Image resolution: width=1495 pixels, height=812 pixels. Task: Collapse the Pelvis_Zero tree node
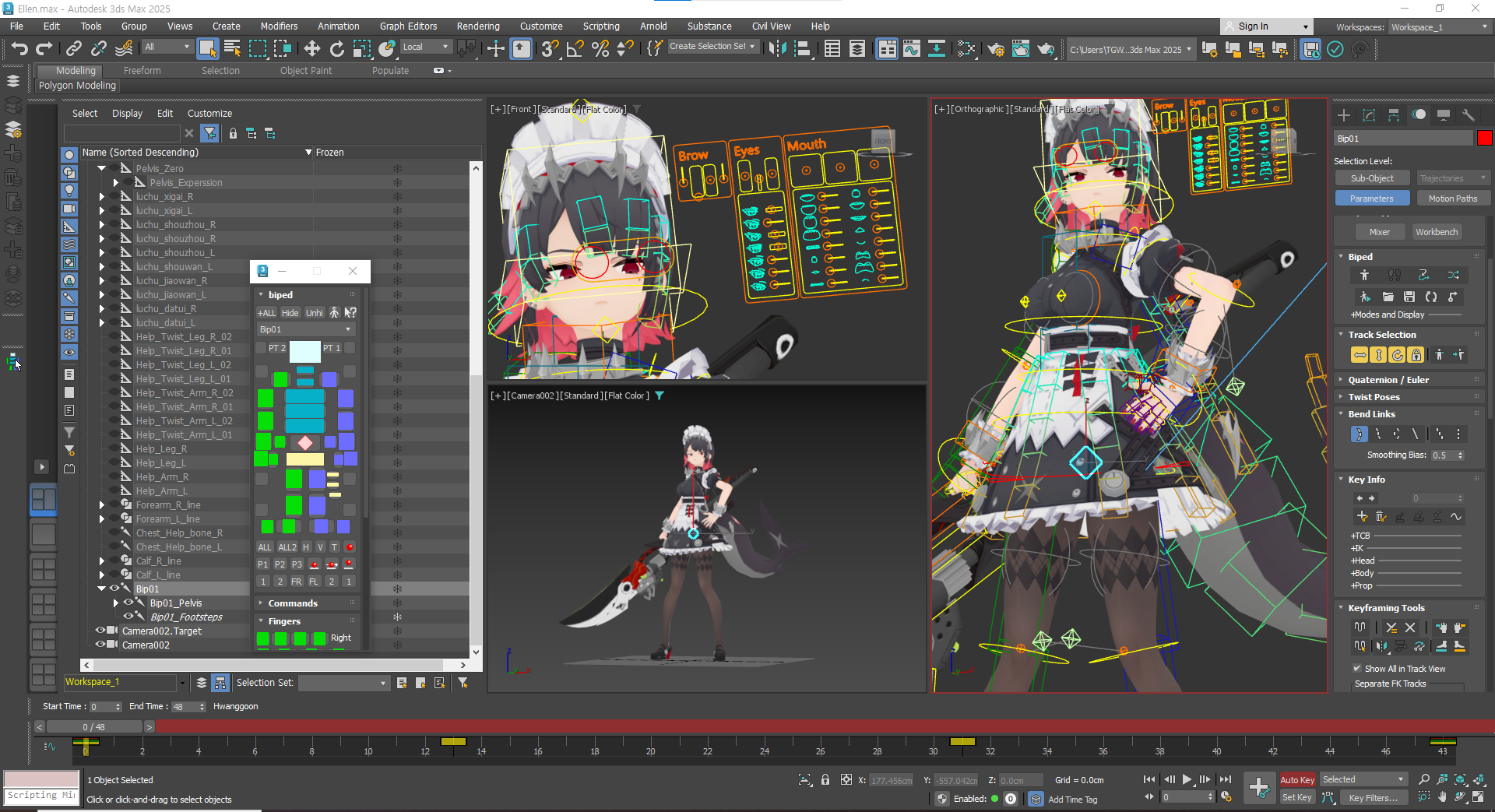tap(101, 168)
